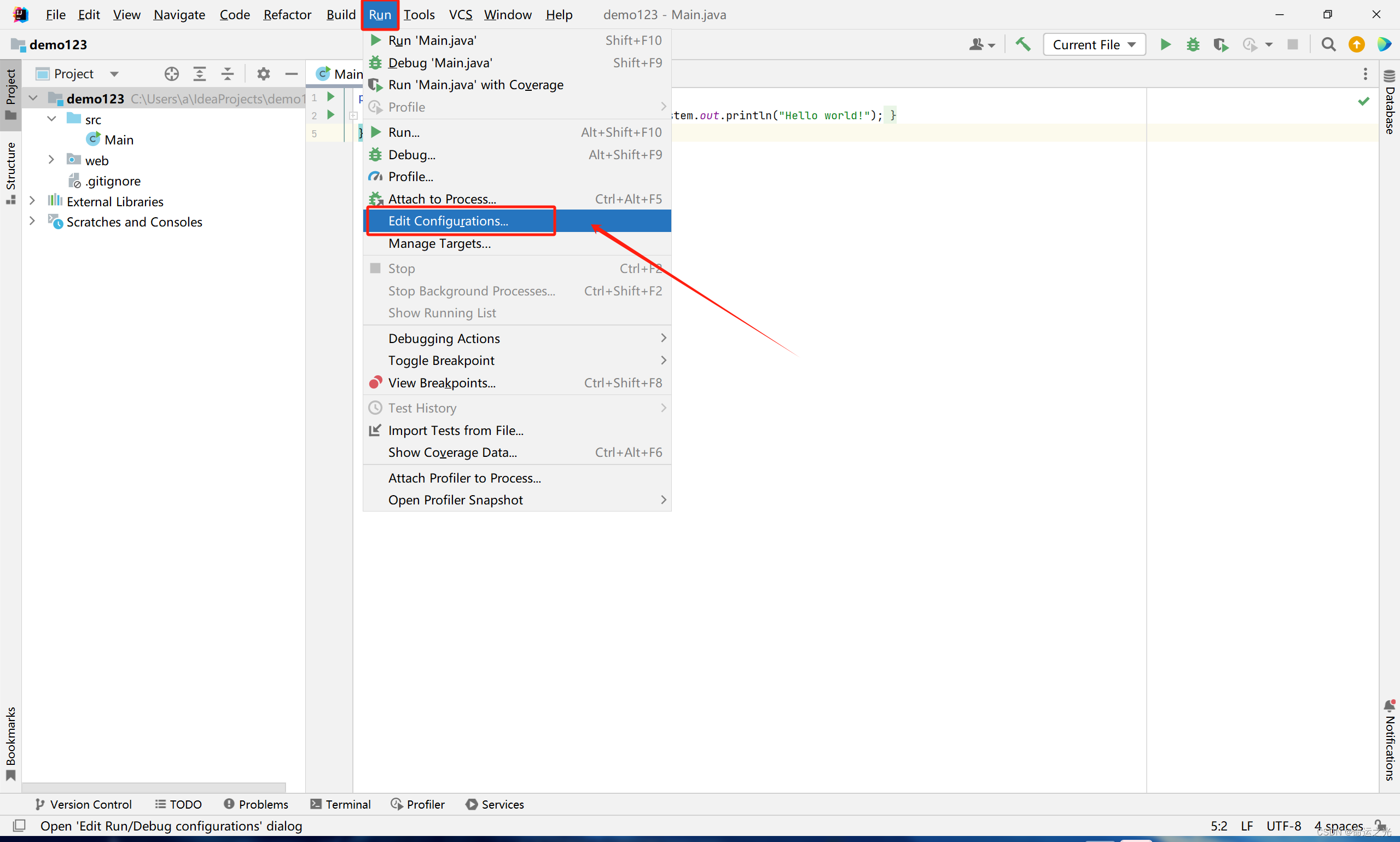Expand External Libraries in project tree
This screenshot has width=1400, height=842.
[x=35, y=201]
